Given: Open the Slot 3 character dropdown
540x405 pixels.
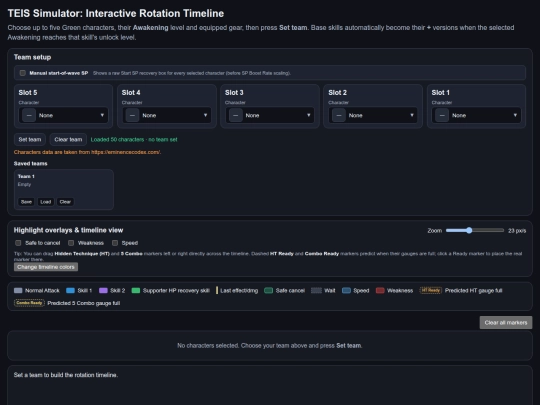Looking at the screenshot, I should [270, 115].
